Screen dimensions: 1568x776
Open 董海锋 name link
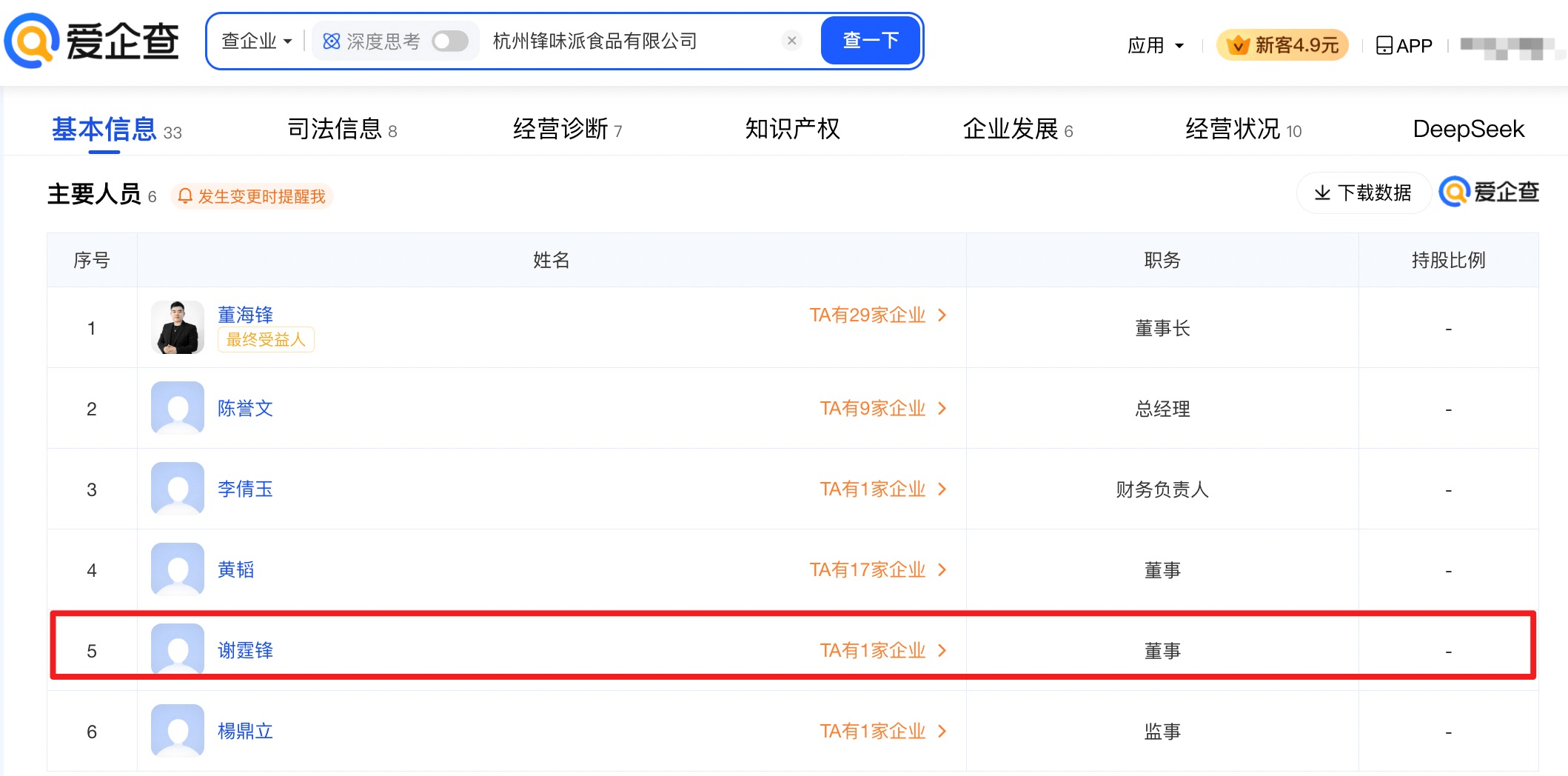tap(245, 315)
